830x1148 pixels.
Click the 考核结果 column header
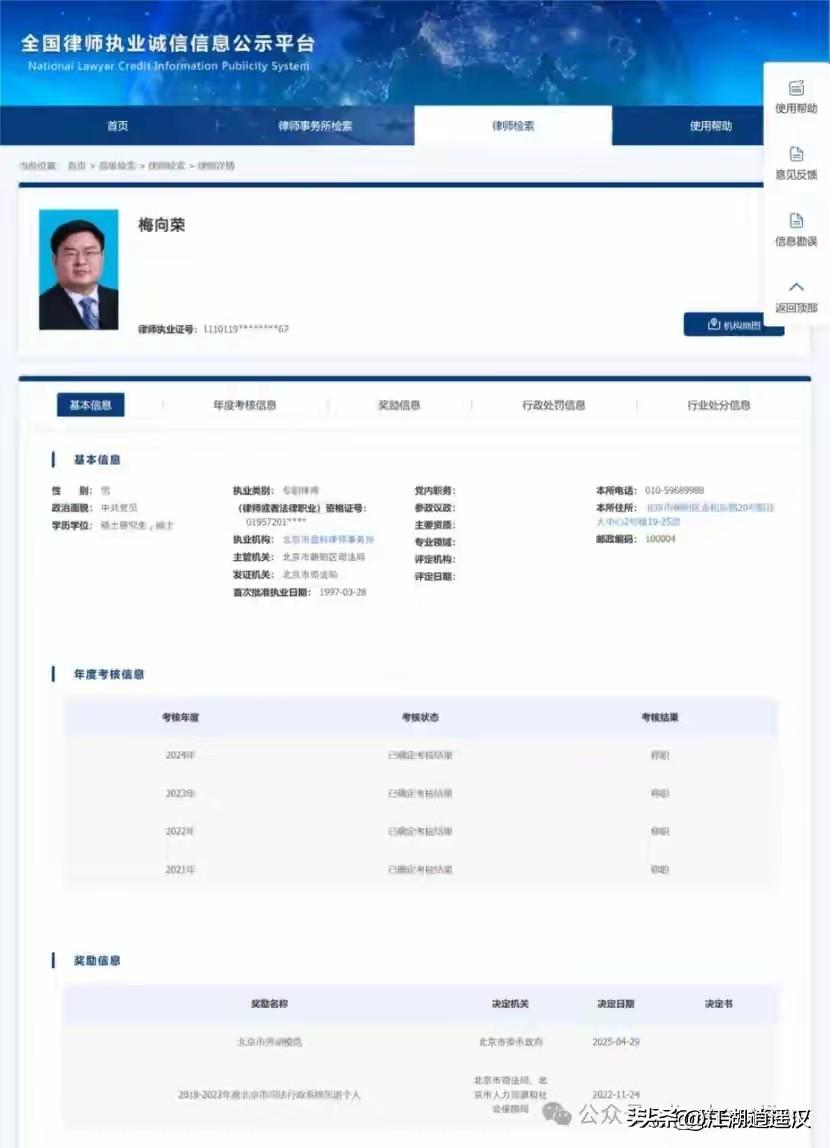pyautogui.click(x=659, y=717)
